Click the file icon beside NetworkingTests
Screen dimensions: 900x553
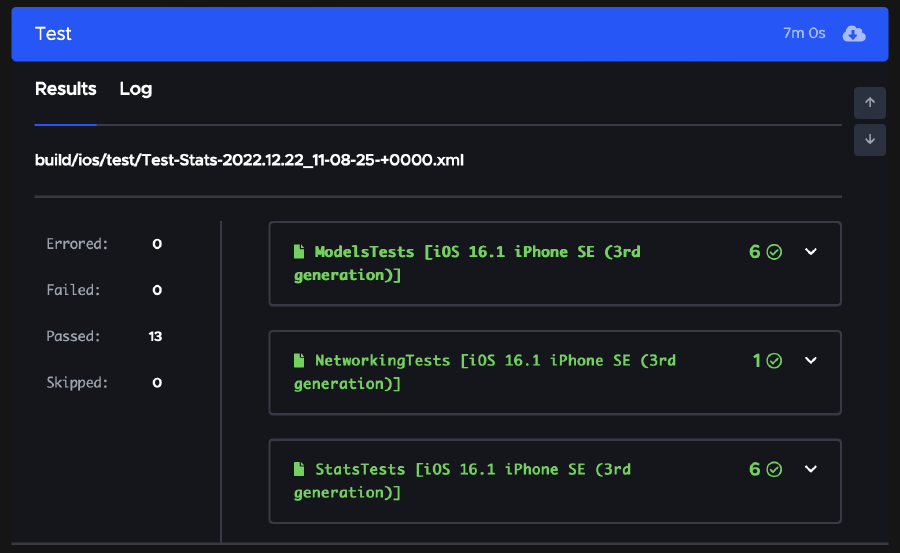pos(299,361)
